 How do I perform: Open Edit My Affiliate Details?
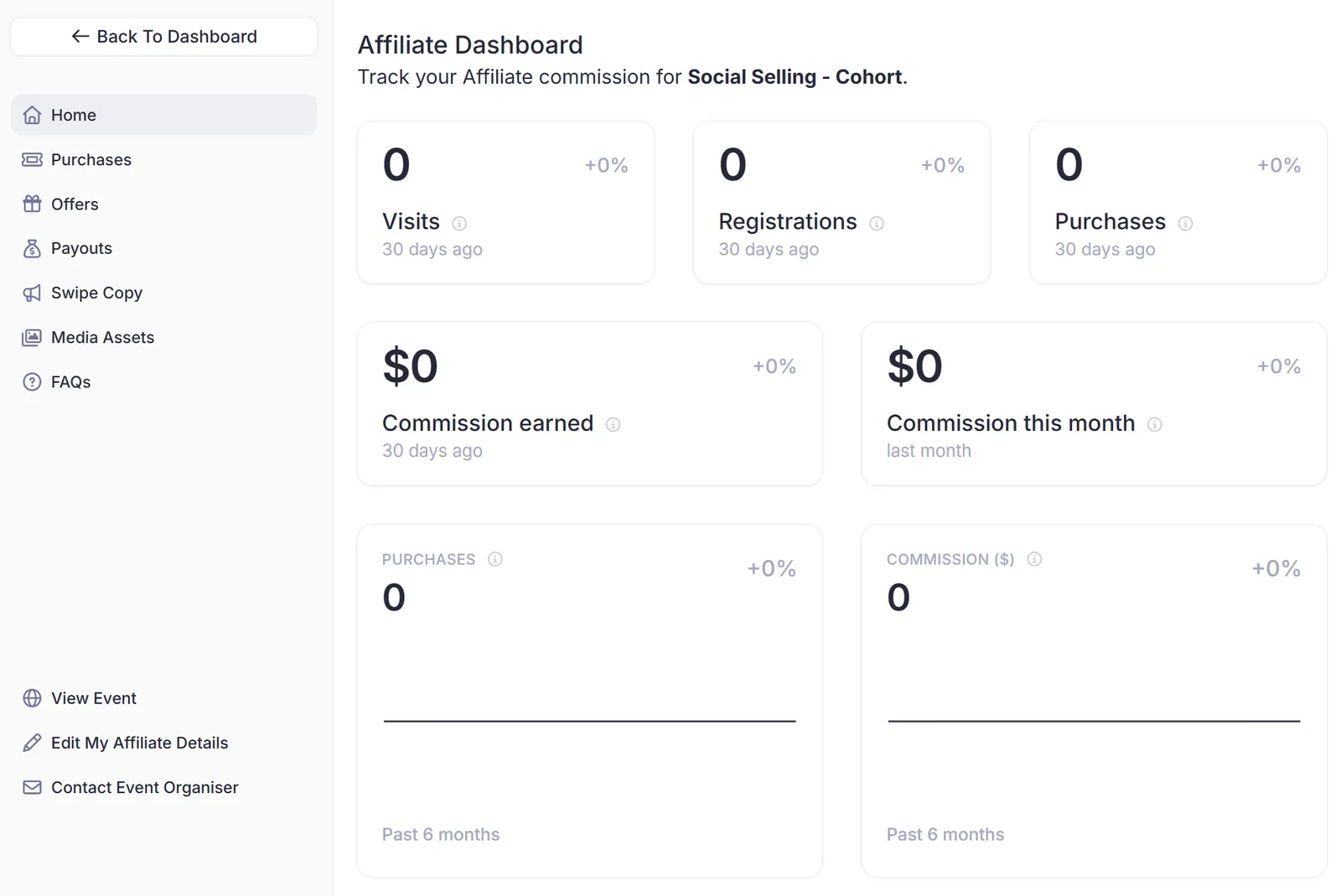click(164, 743)
